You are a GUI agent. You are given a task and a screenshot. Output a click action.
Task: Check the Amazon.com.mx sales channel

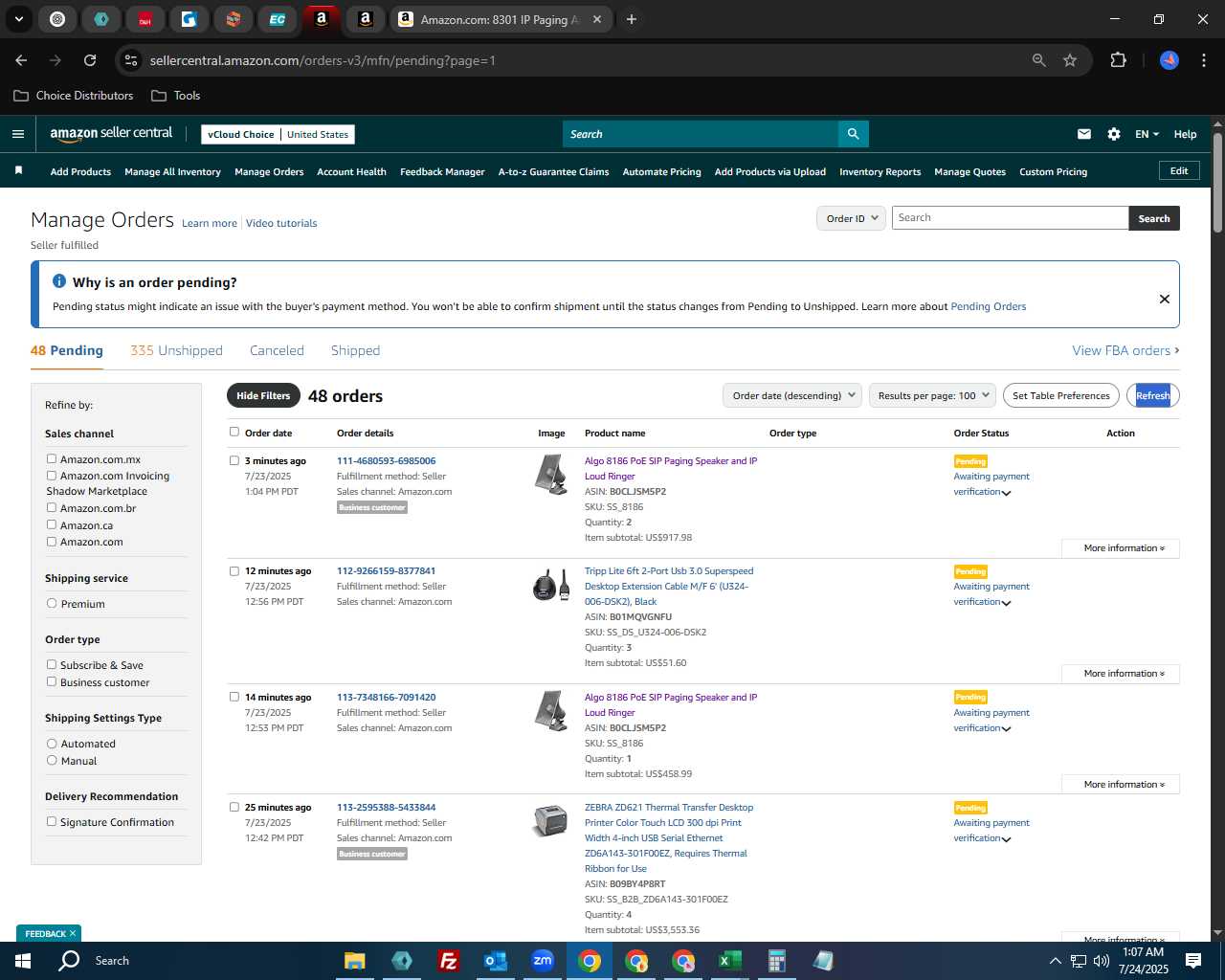point(52,459)
